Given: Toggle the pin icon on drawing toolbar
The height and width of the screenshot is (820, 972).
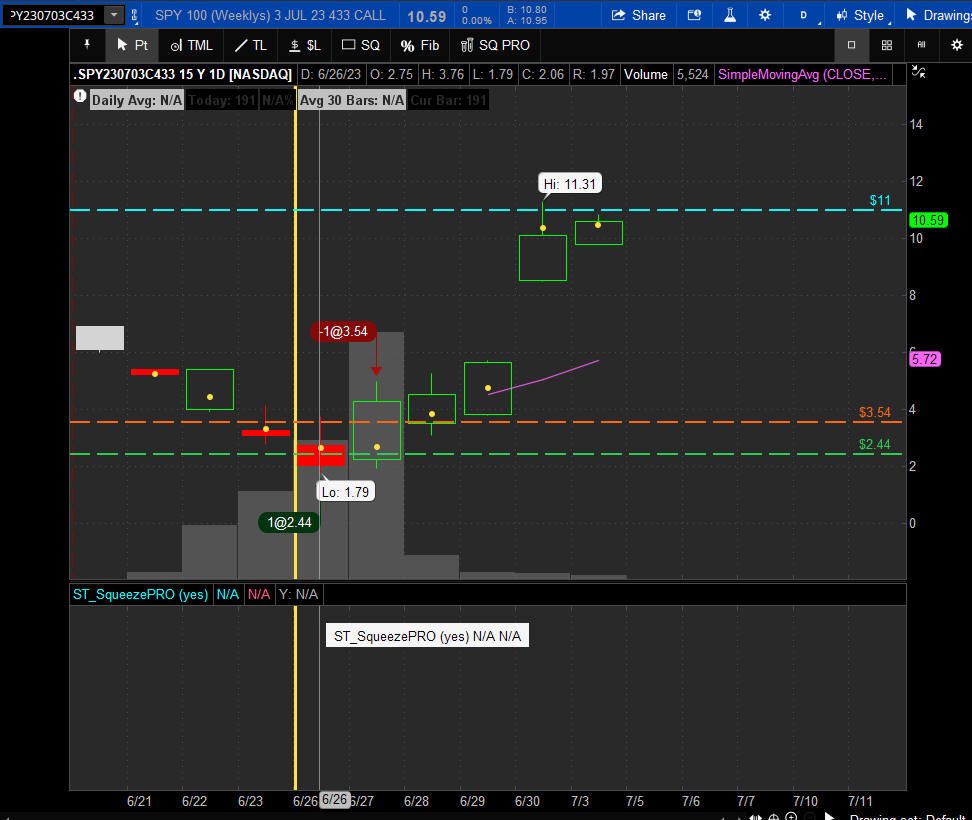Looking at the screenshot, I should [87, 45].
